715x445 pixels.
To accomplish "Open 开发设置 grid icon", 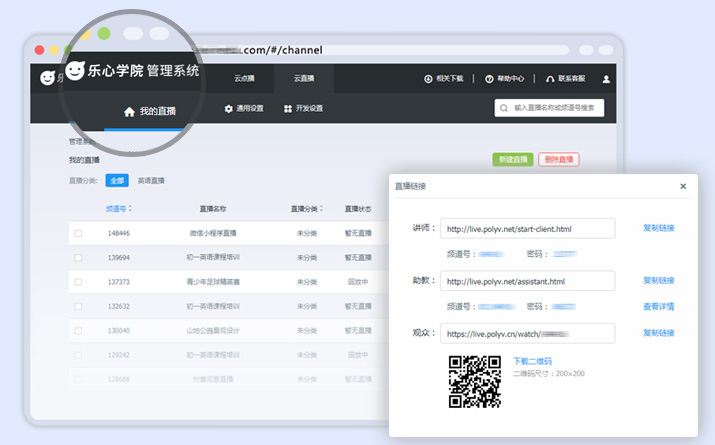I will 288,108.
